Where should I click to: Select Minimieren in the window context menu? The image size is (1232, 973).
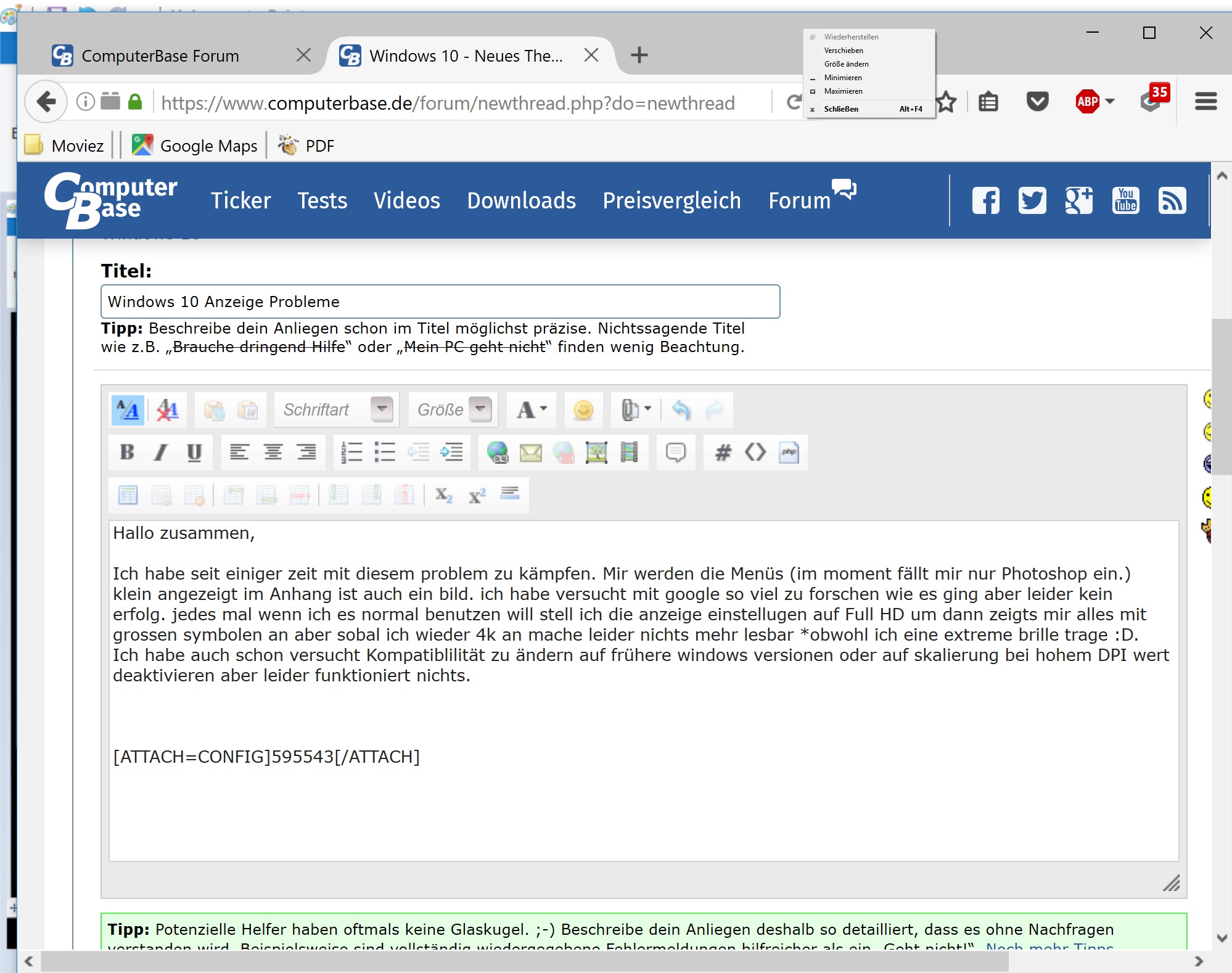click(x=843, y=78)
